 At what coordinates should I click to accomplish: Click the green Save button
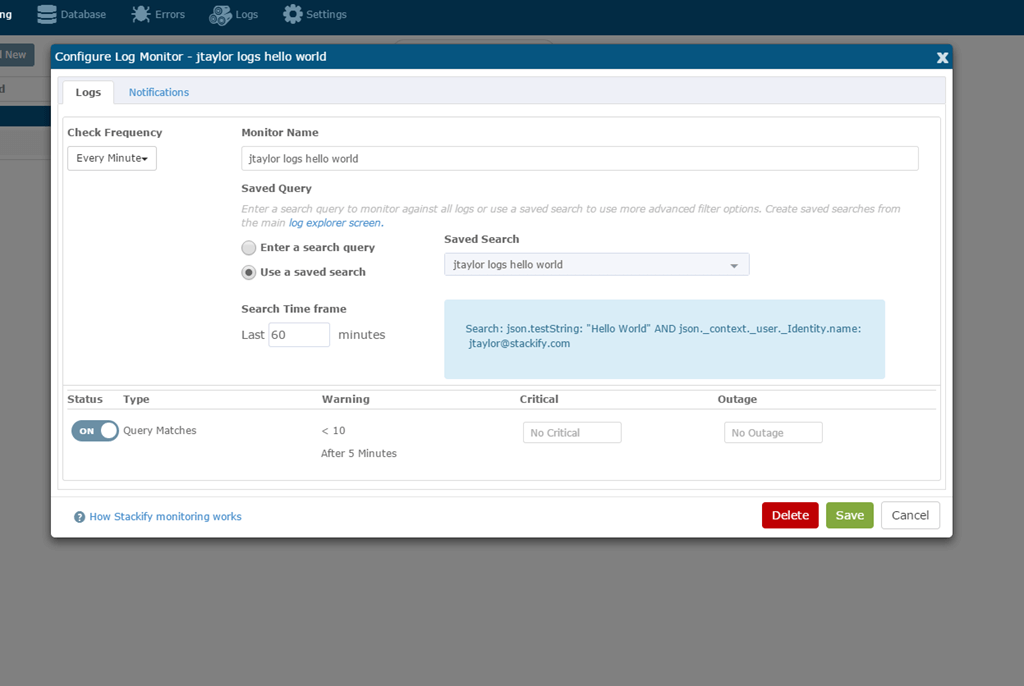[x=850, y=515]
